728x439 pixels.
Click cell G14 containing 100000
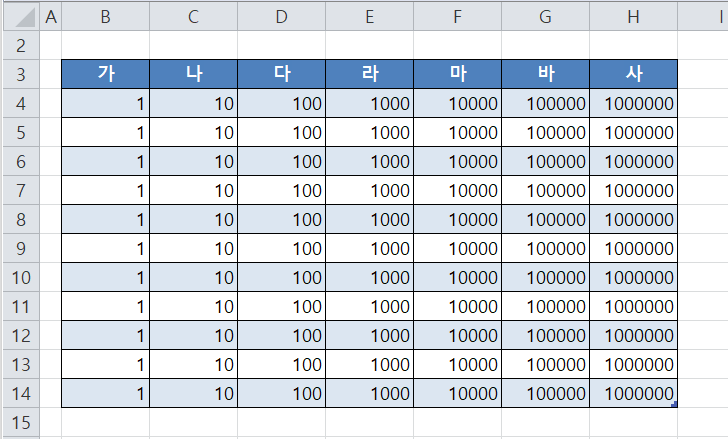coord(546,393)
